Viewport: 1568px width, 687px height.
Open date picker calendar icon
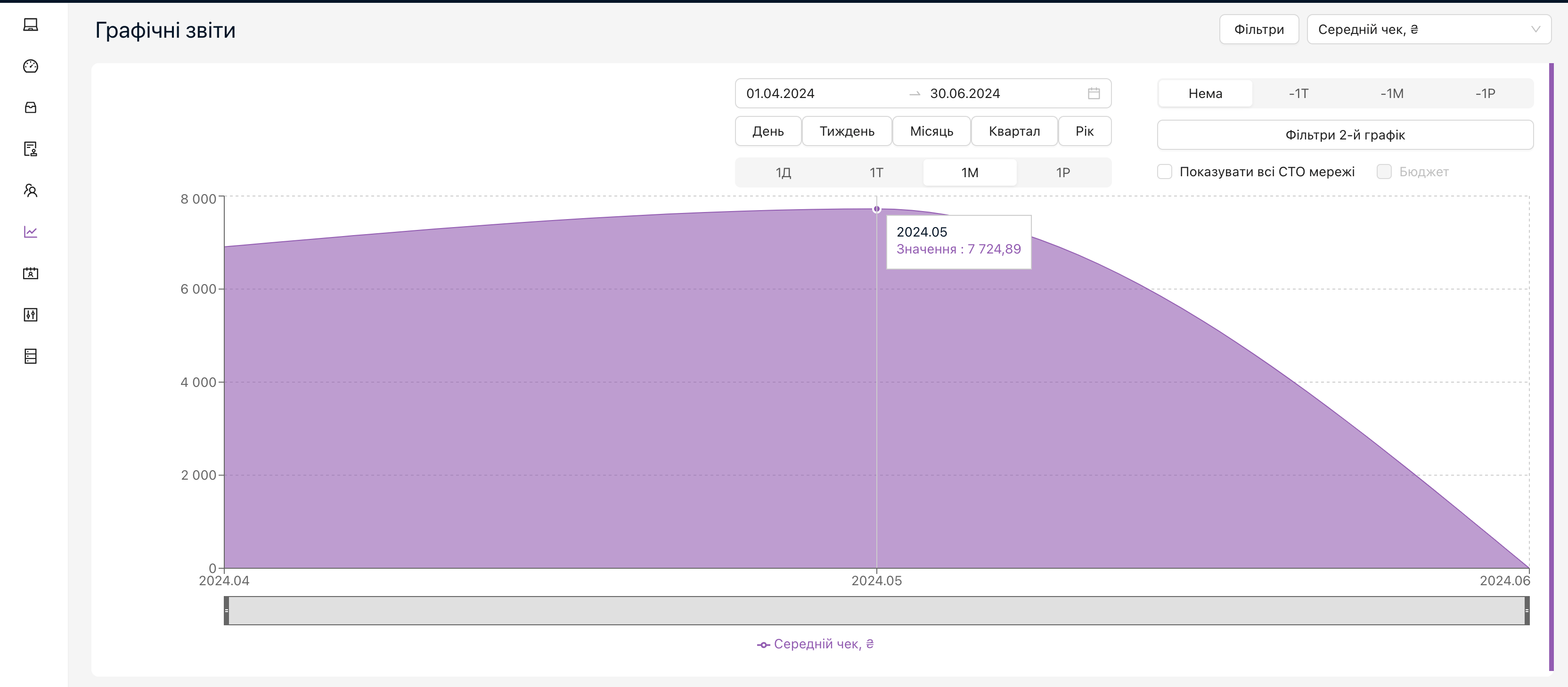coord(1093,94)
